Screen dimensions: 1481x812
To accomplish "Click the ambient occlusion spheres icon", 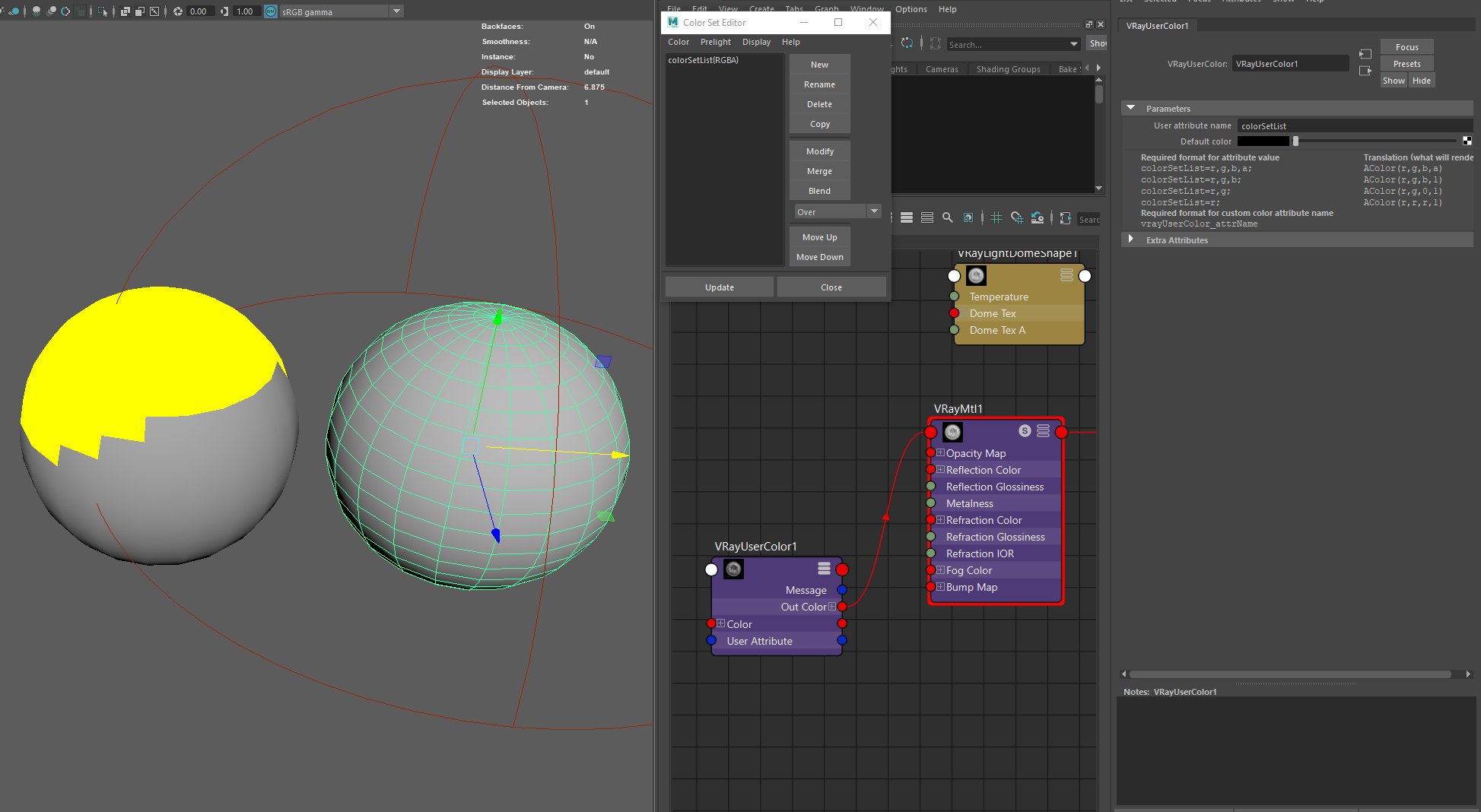I will [52, 11].
